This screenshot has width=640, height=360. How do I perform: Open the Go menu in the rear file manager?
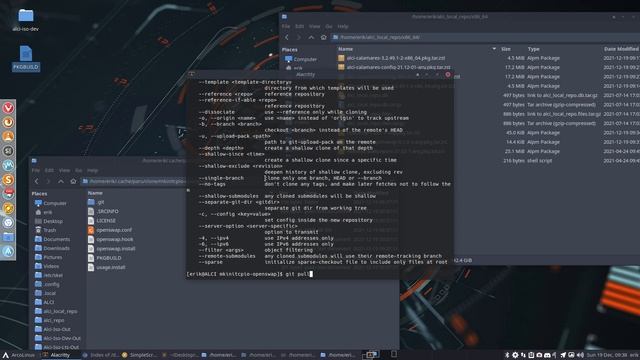click(329, 26)
